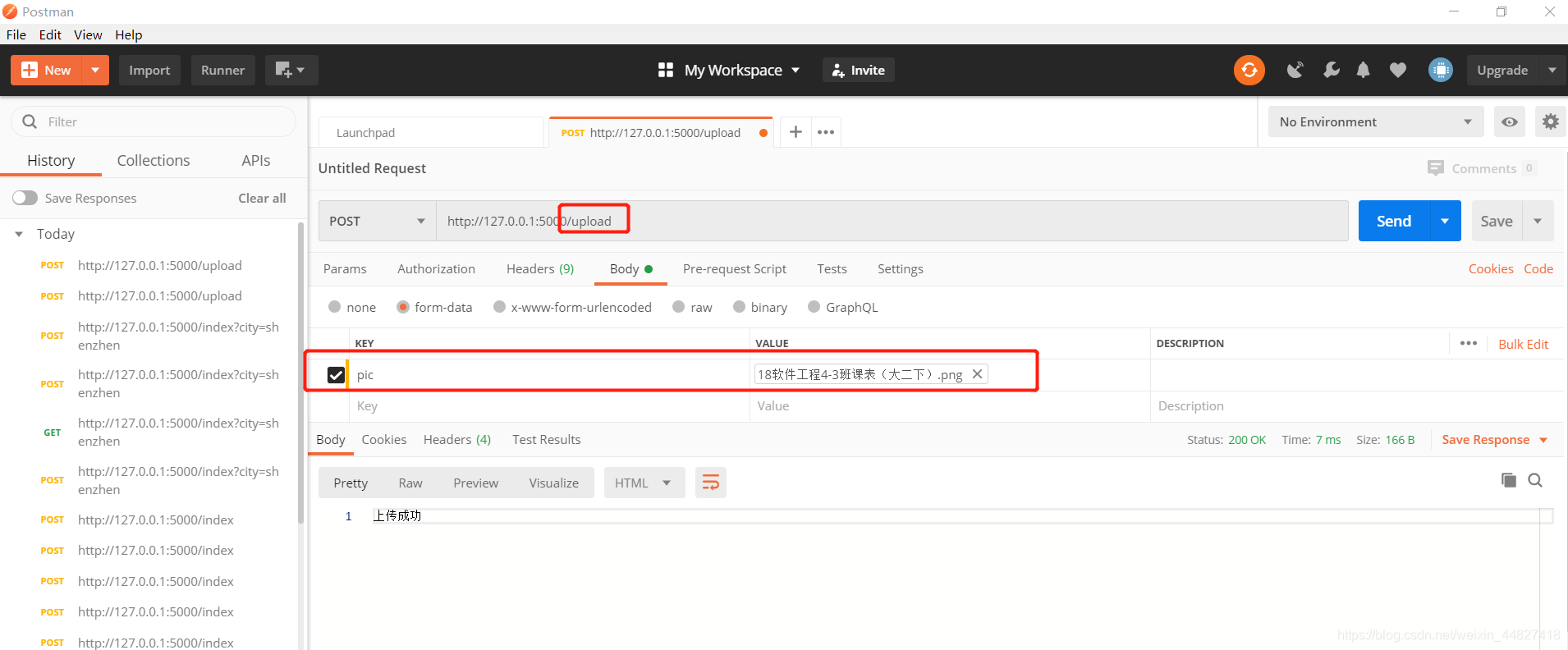Screen dimensions: 1568x650
Task: Click the environment quick look eye icon
Action: point(1509,121)
